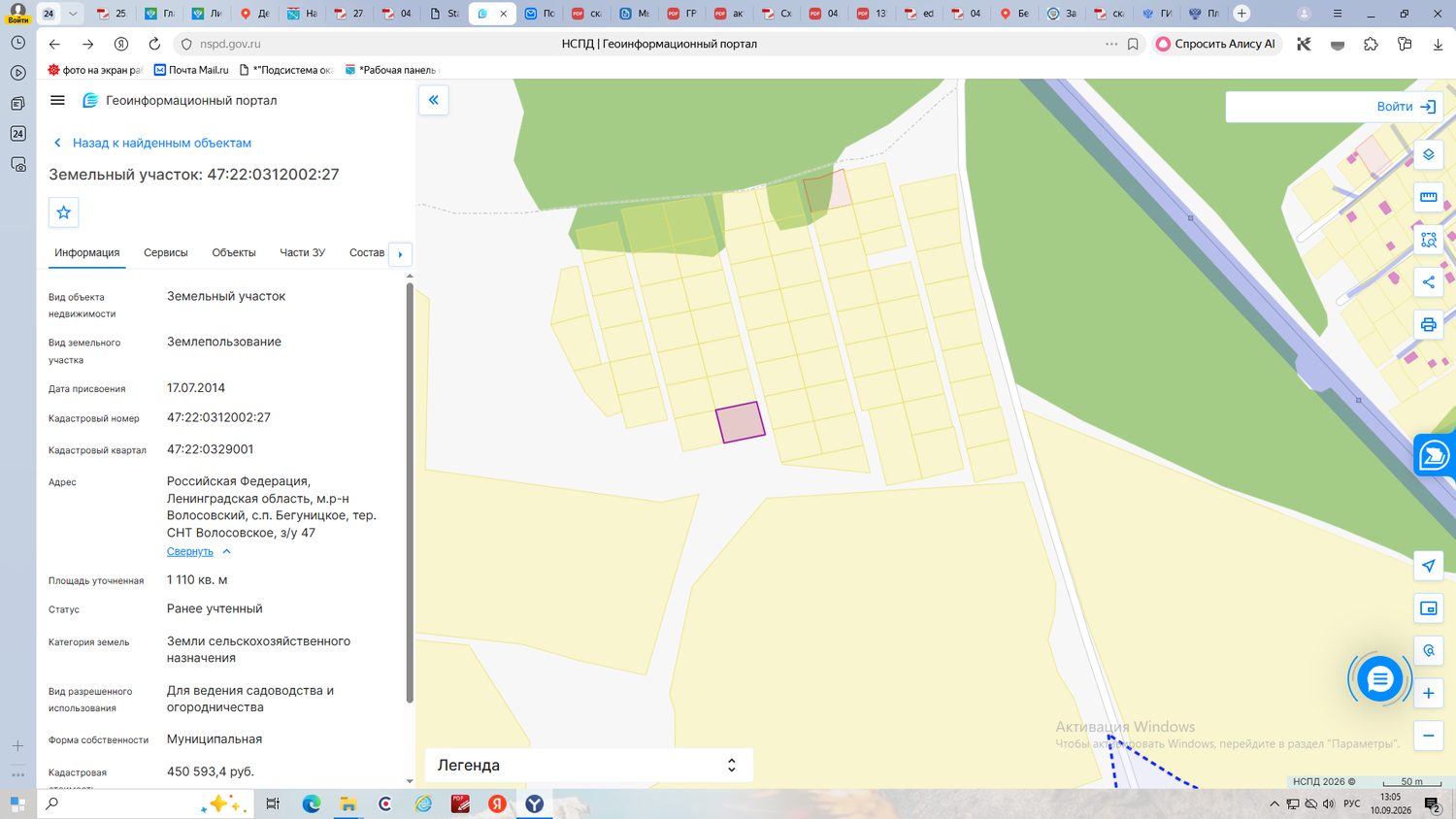This screenshot has height=819, width=1456.
Task: Zoom in with the plus button
Action: (1428, 693)
